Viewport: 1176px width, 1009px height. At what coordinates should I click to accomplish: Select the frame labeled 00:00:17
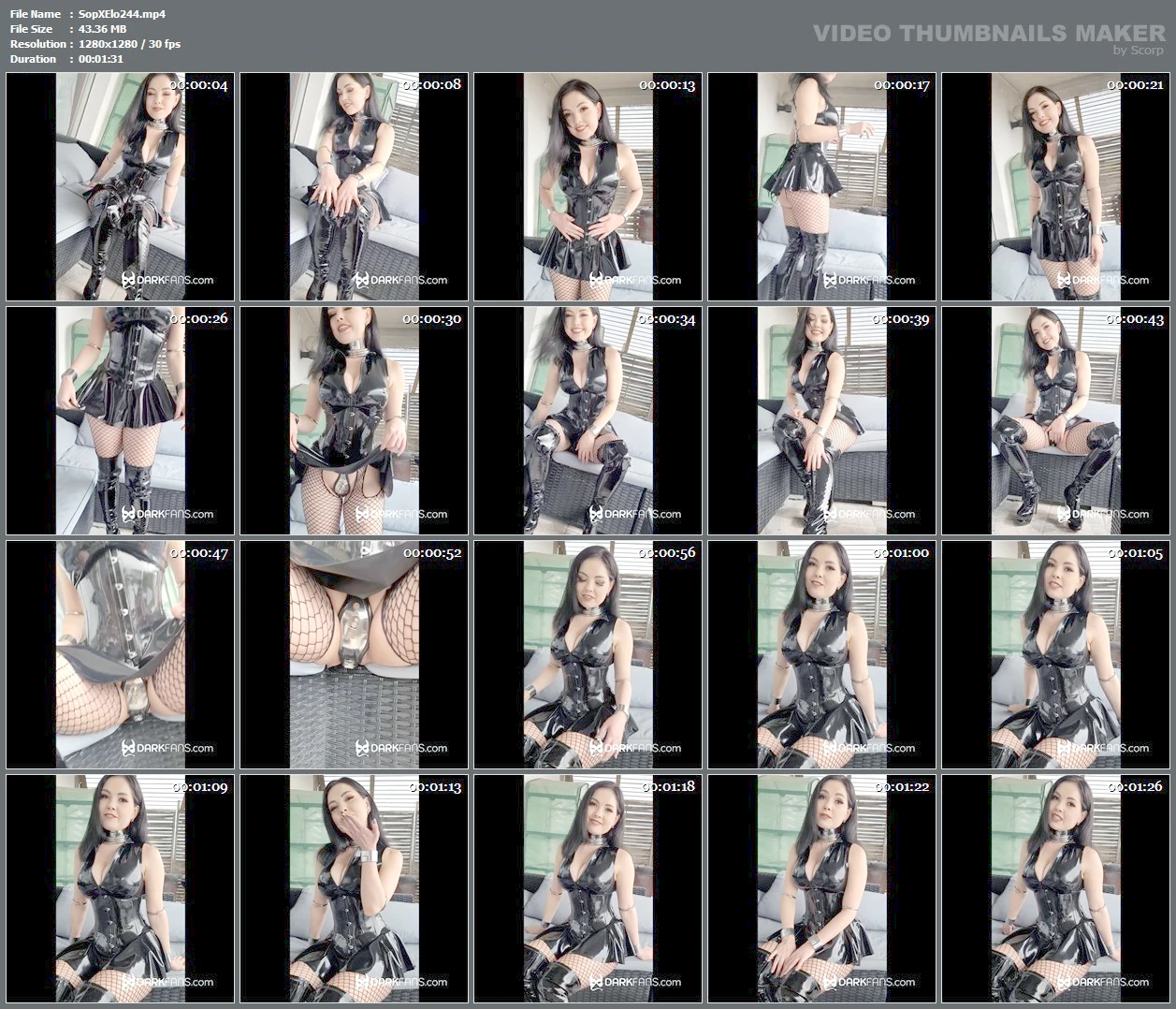[x=821, y=187]
